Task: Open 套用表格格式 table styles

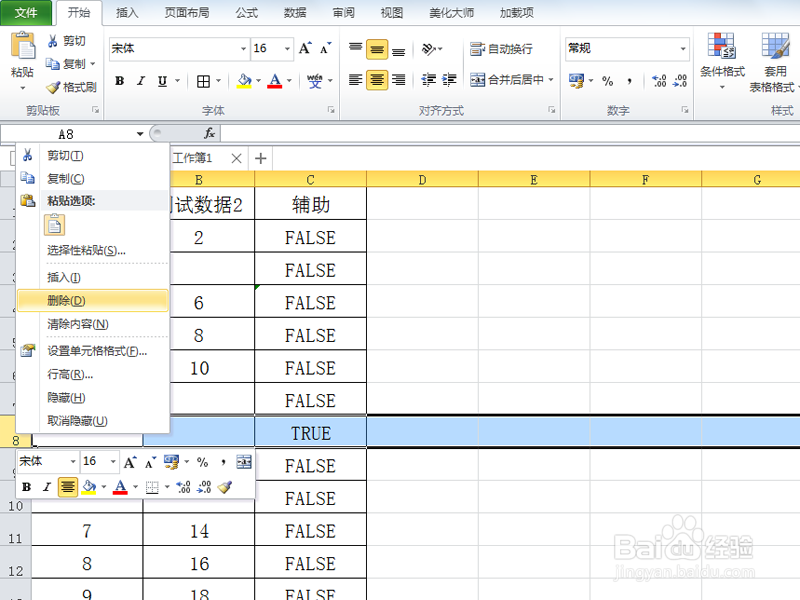Action: (773, 62)
